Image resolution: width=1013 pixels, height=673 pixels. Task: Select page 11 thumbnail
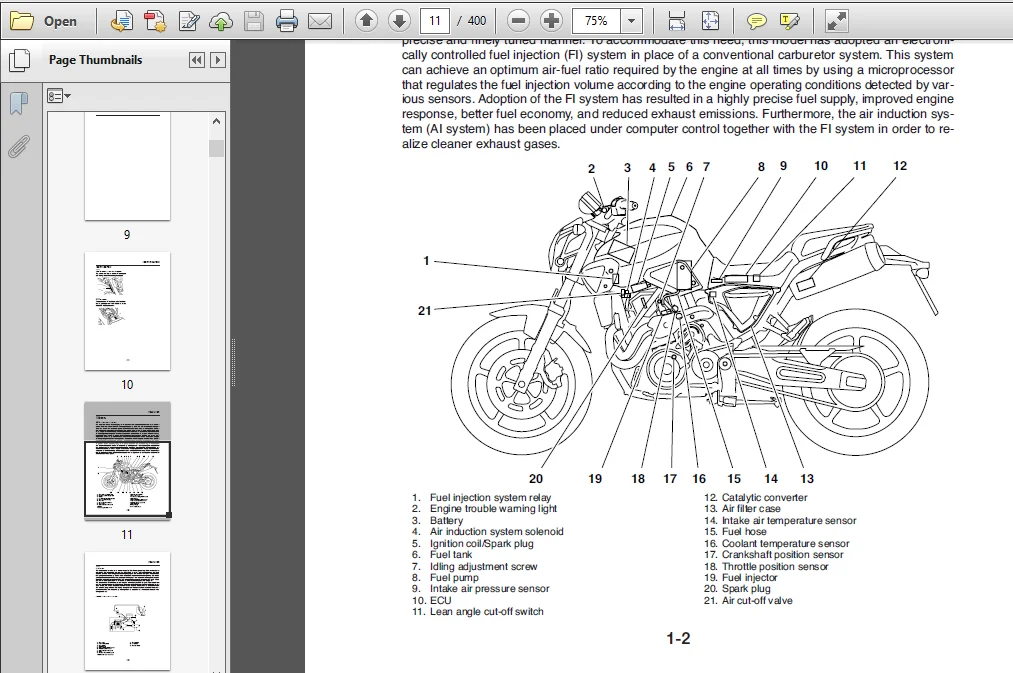(x=127, y=461)
